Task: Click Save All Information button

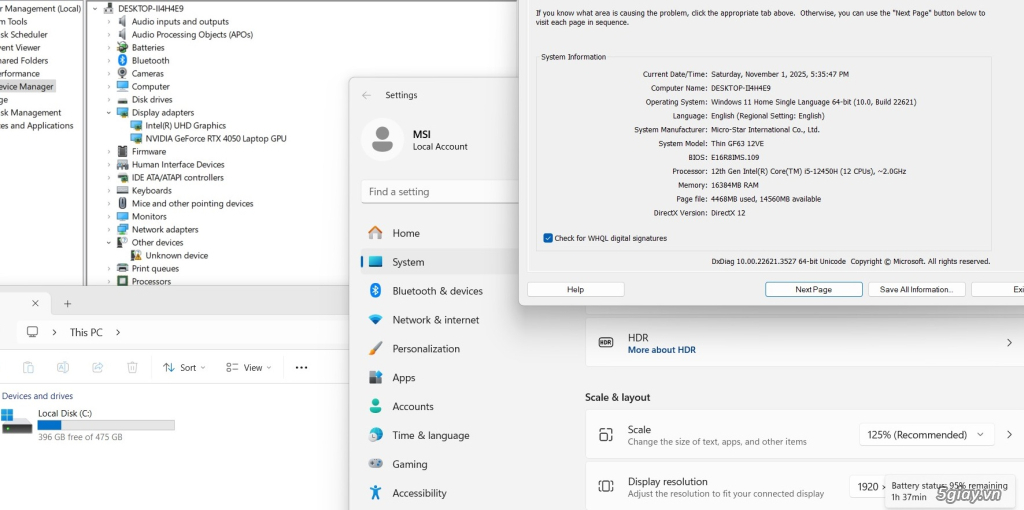Action: click(x=916, y=289)
